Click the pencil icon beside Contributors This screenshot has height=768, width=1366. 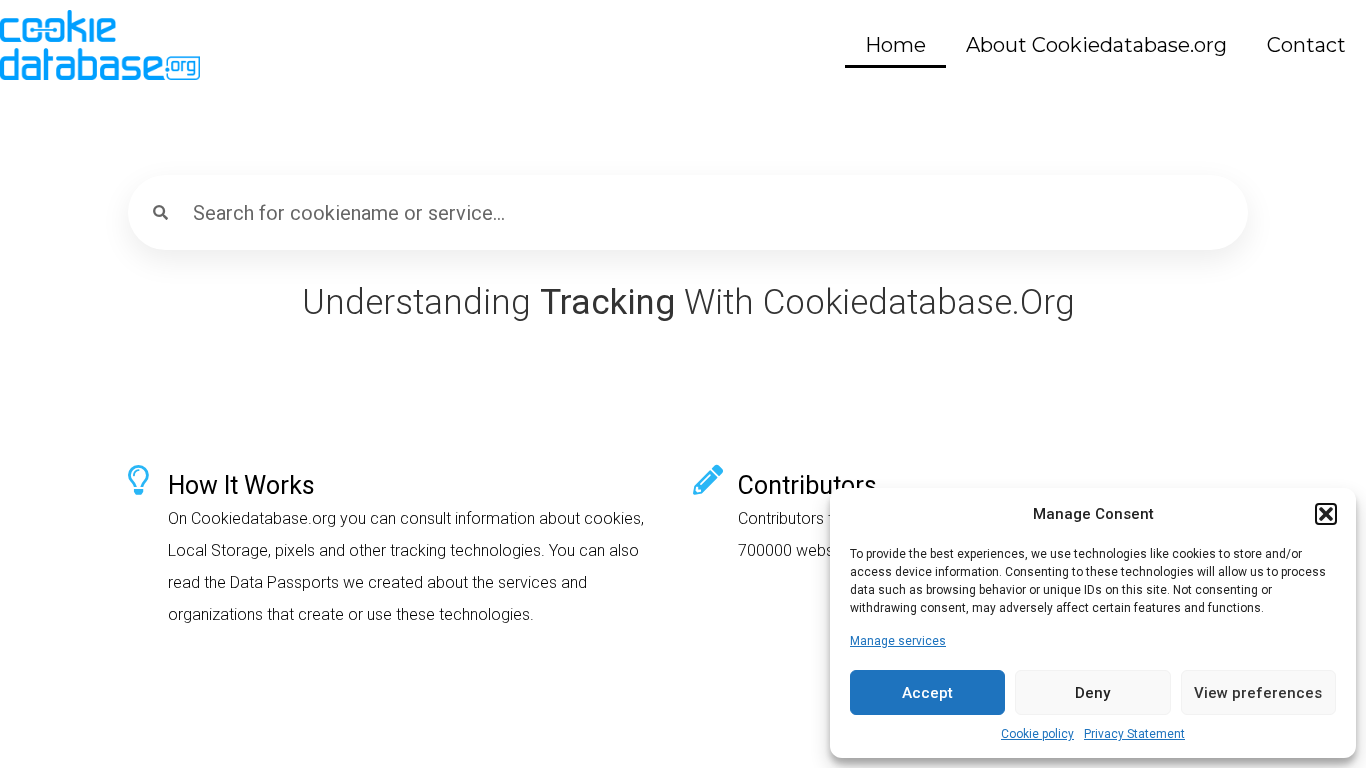(x=708, y=480)
